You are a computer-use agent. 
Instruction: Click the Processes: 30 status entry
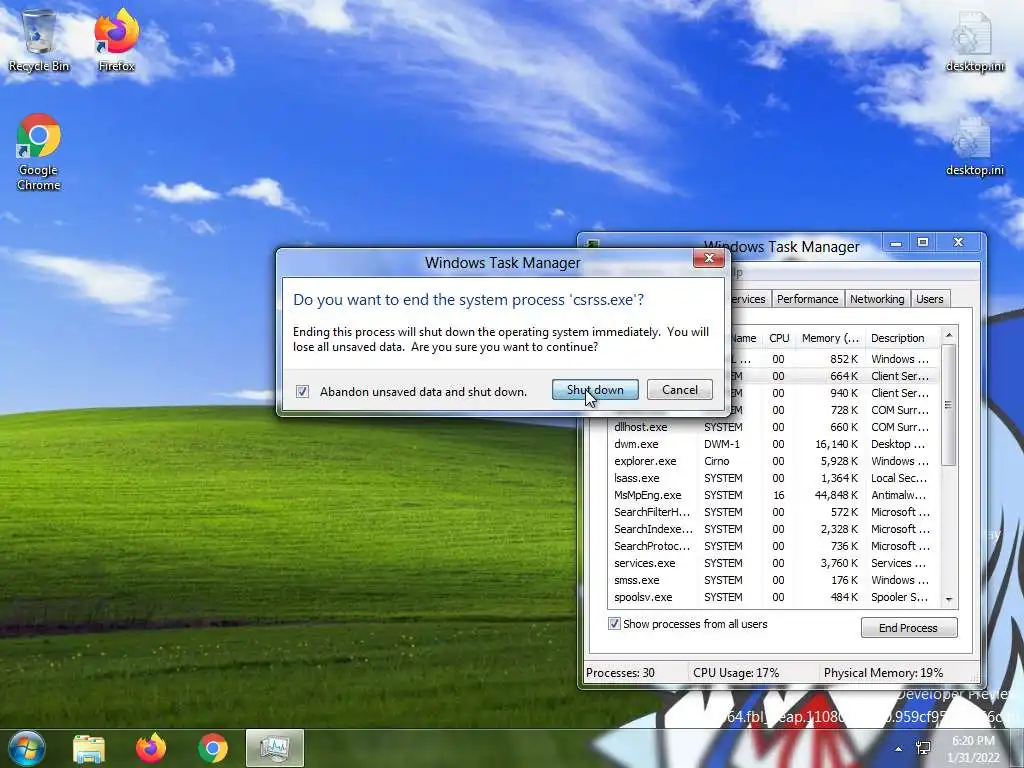tap(620, 673)
